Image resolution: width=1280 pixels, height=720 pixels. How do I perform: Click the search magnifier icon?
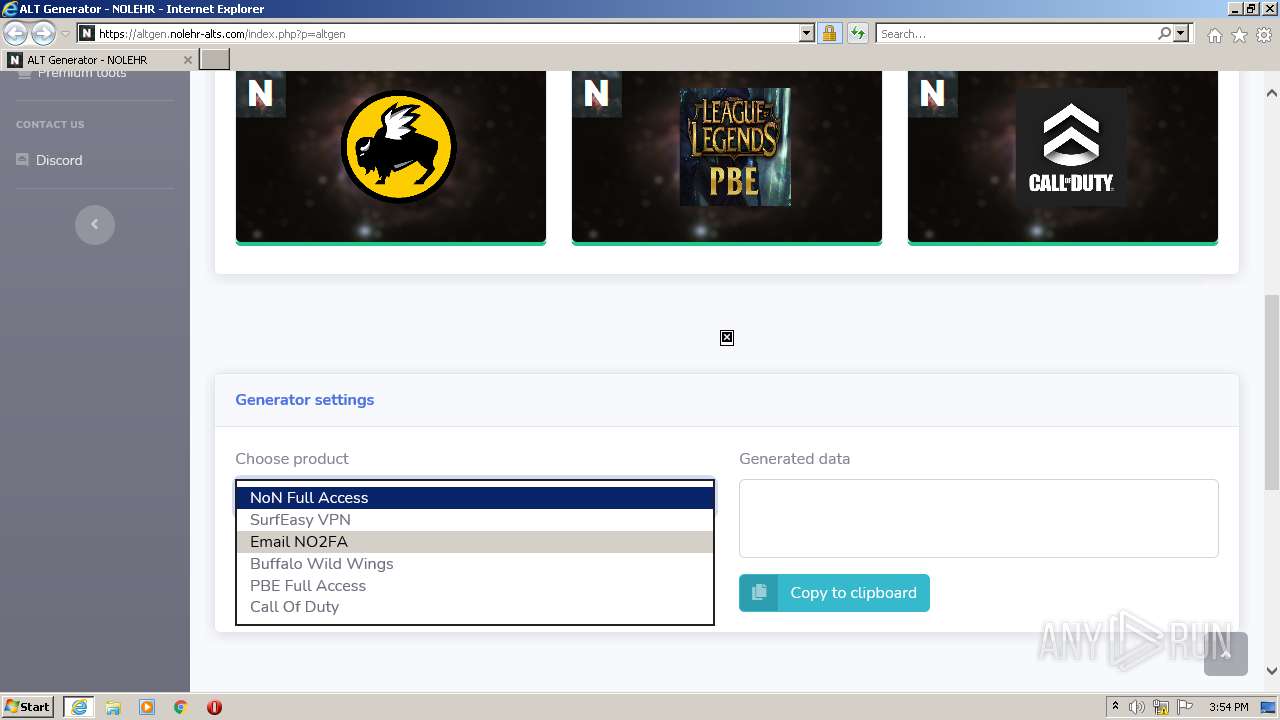[x=1164, y=33]
